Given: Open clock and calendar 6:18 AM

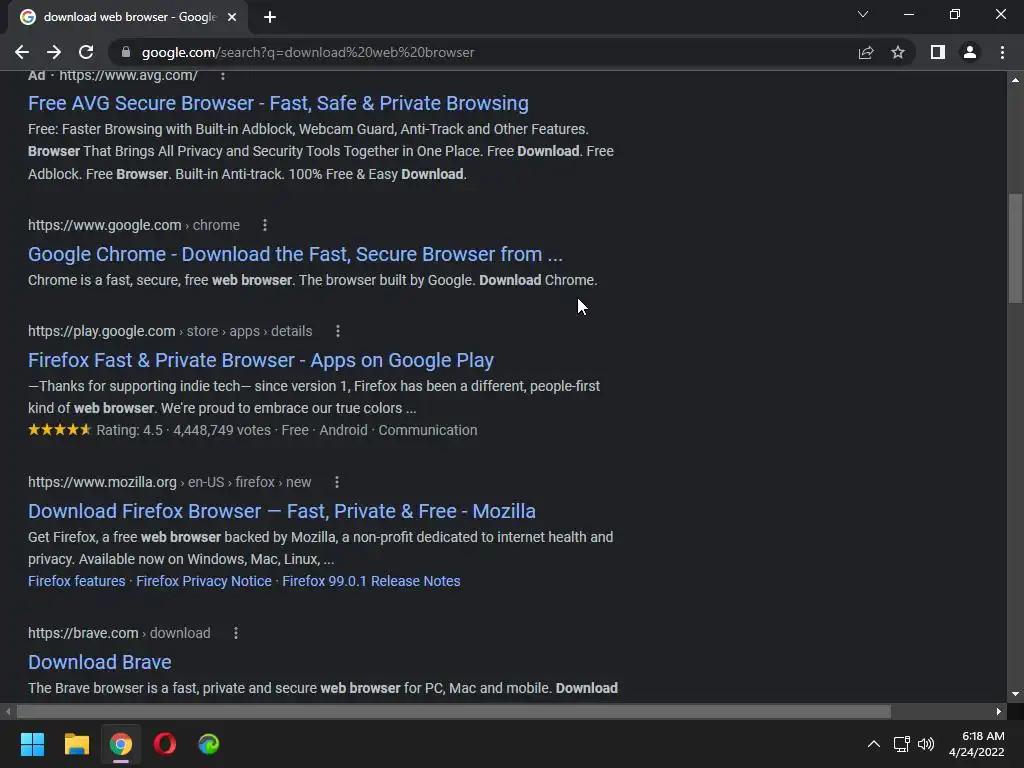Looking at the screenshot, I should click(x=976, y=744).
